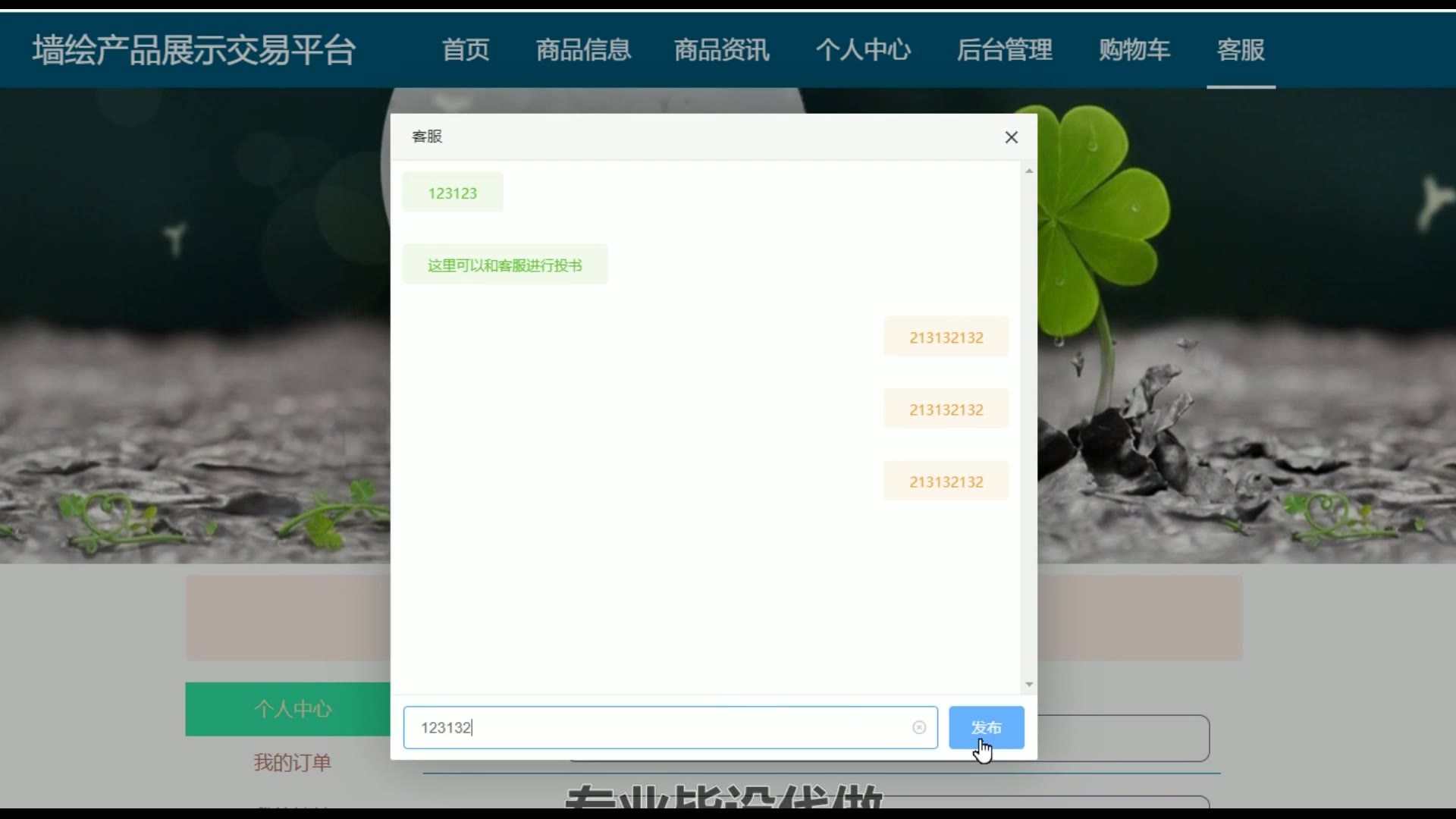This screenshot has height=819, width=1456.
Task: Open the 我的订单 sidebar link
Action: point(293,762)
